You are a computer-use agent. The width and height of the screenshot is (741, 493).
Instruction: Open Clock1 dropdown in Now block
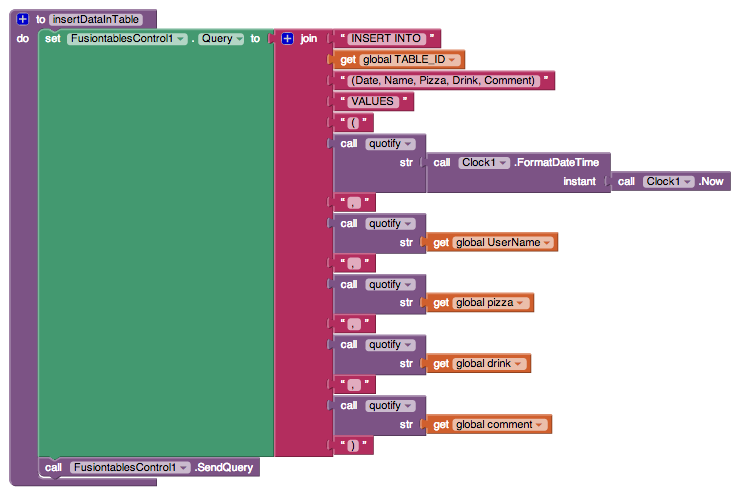[x=668, y=182]
